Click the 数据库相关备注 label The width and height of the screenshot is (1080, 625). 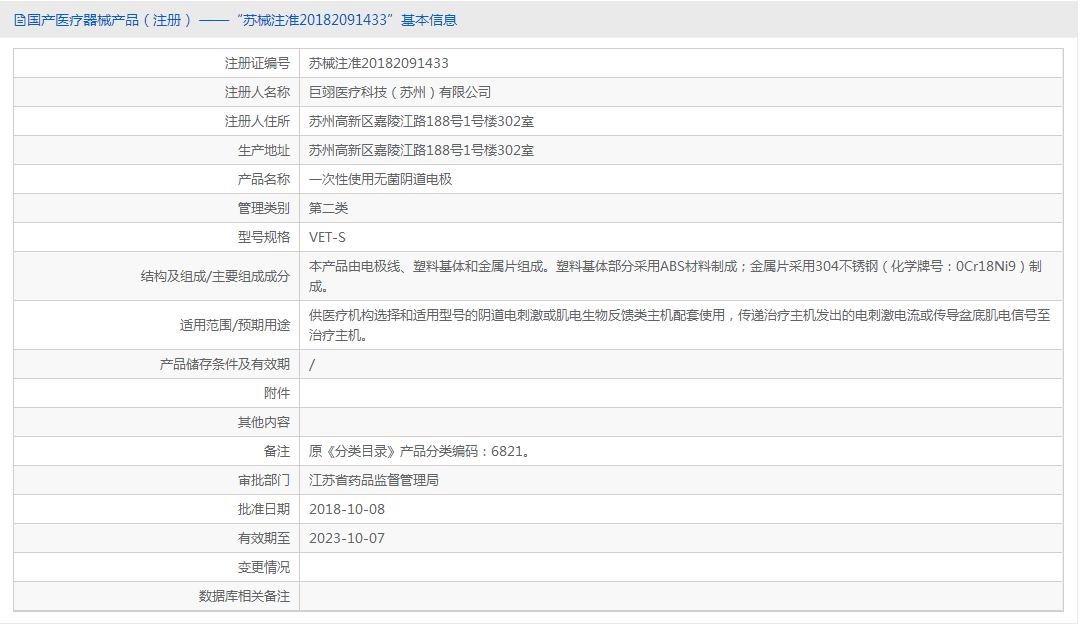coord(245,596)
